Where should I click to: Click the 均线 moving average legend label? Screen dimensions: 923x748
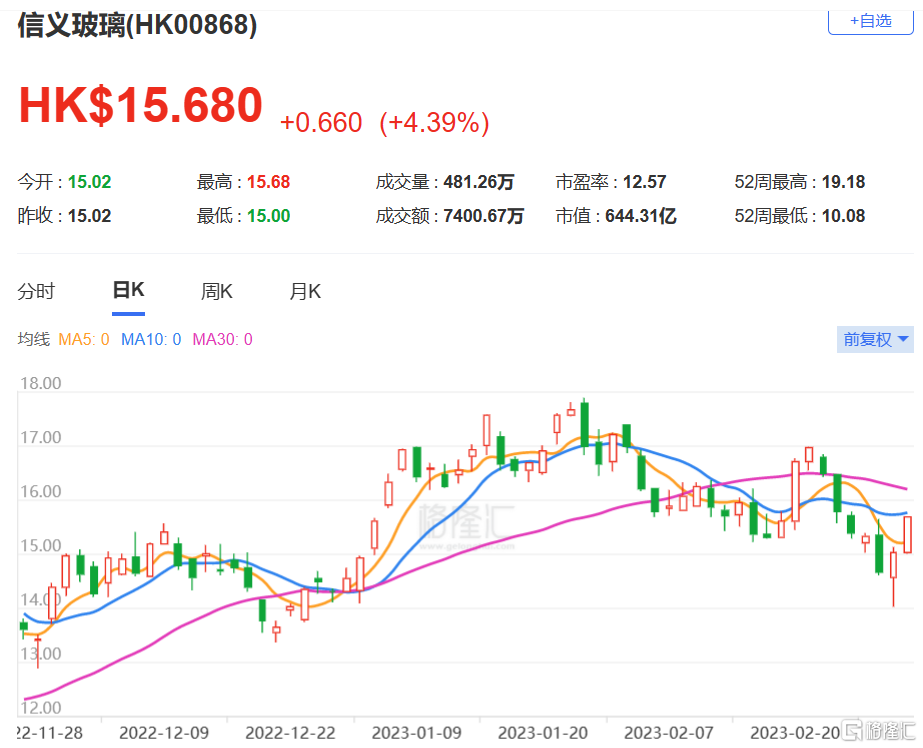coord(34,340)
